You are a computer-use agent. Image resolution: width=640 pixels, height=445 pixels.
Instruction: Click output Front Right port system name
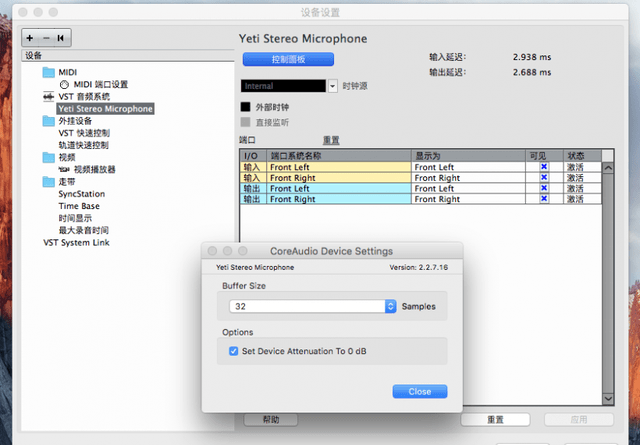click(339, 199)
